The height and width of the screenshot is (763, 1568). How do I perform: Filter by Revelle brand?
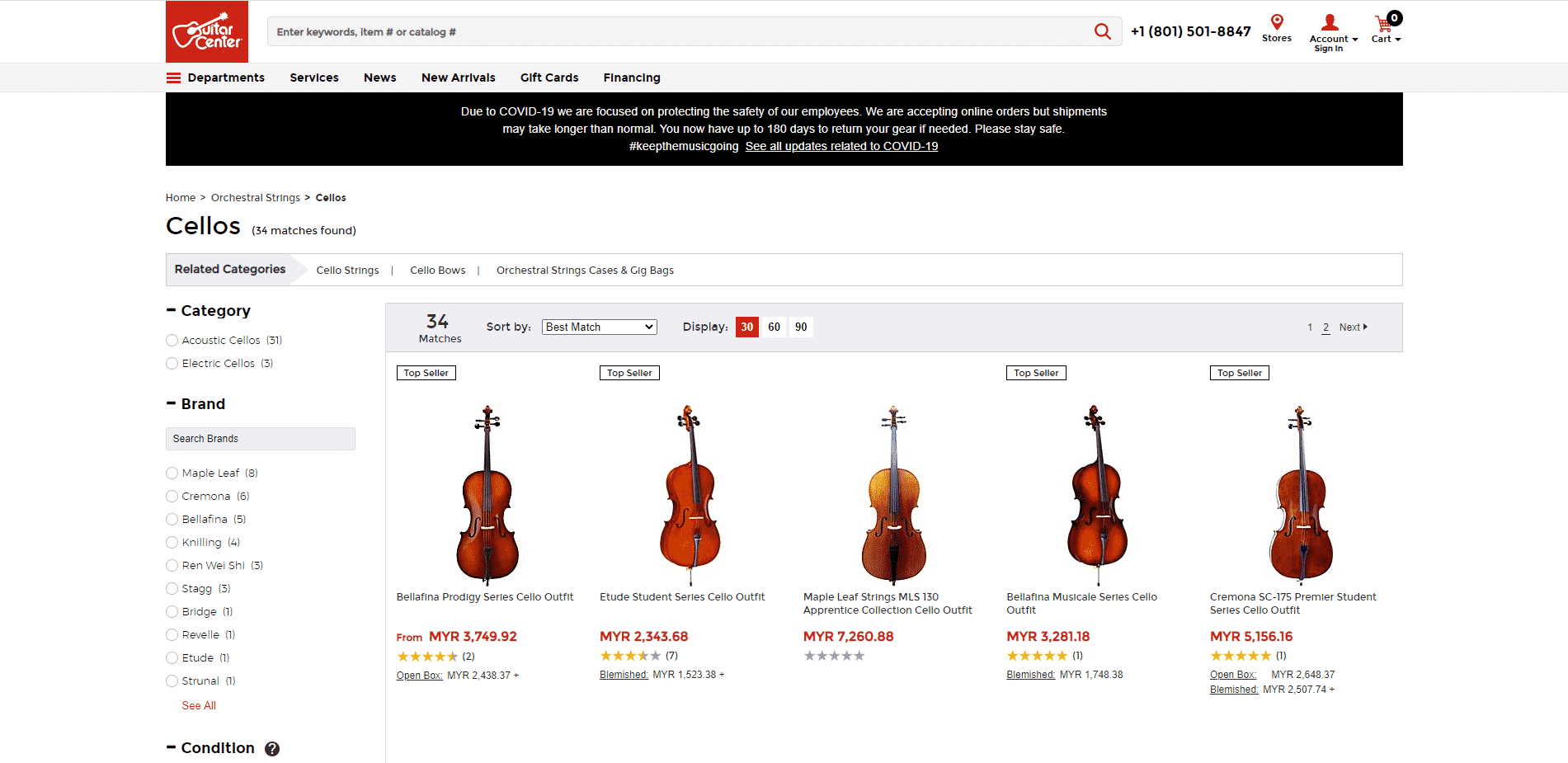point(172,634)
